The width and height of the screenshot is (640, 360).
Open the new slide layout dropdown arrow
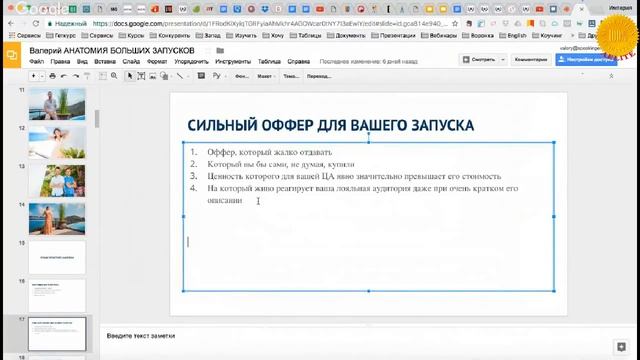click(x=42, y=76)
